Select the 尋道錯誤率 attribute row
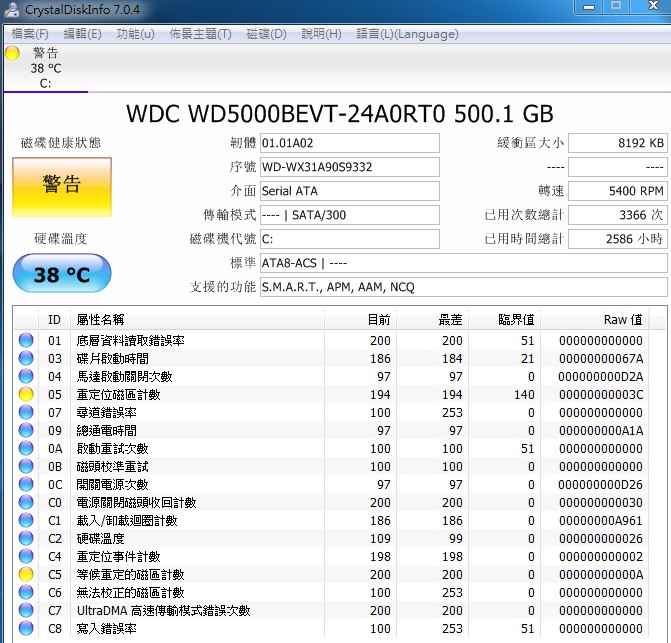This screenshot has width=671, height=643. click(332, 412)
